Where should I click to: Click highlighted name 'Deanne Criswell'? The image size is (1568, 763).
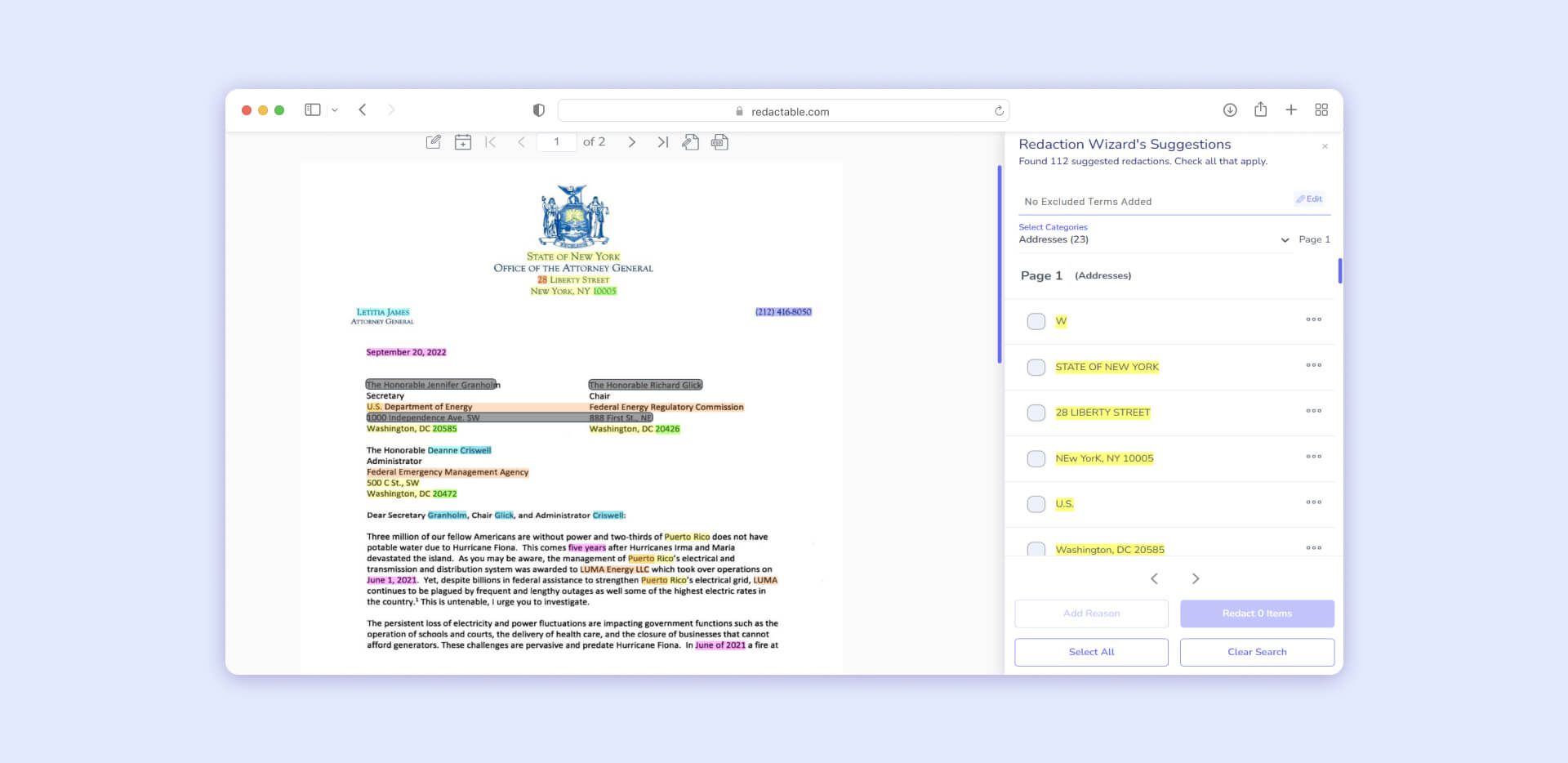coord(459,450)
